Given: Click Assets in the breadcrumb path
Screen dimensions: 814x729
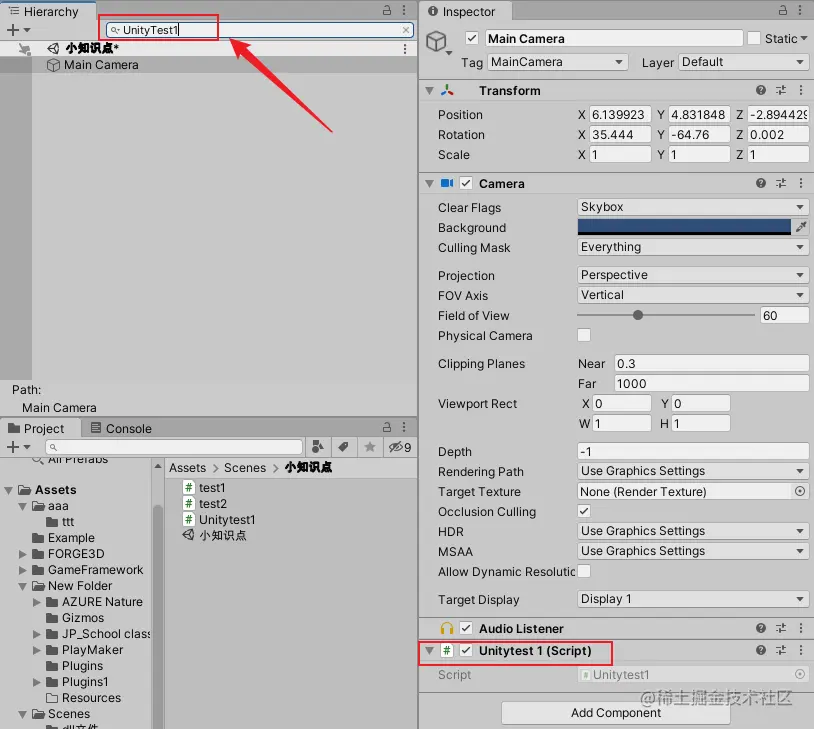Looking at the screenshot, I should point(187,468).
